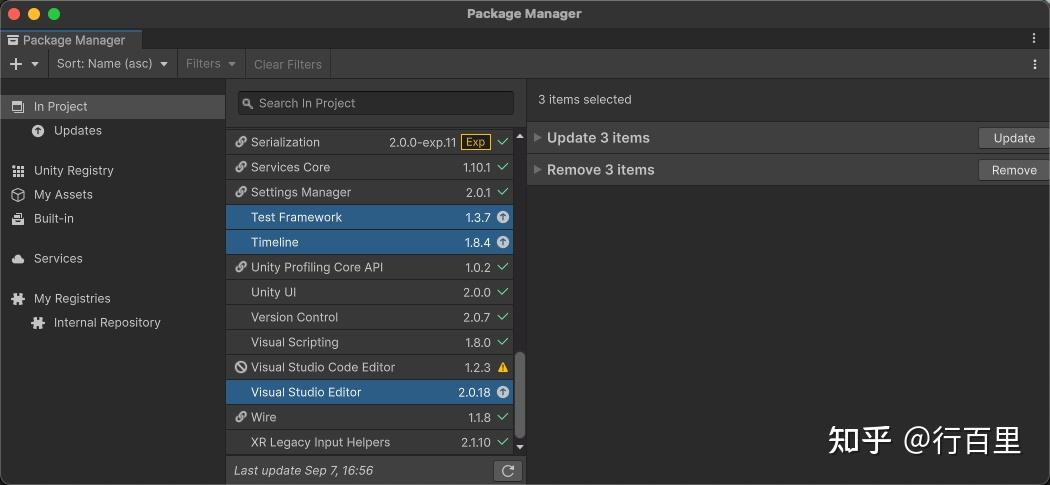Select Unity Profiling Core API package

click(x=370, y=267)
